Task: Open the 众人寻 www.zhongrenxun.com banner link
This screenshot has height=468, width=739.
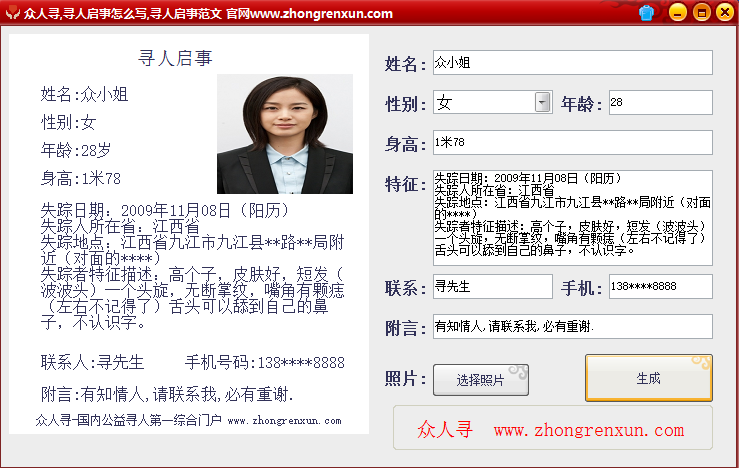Action: [x=552, y=429]
